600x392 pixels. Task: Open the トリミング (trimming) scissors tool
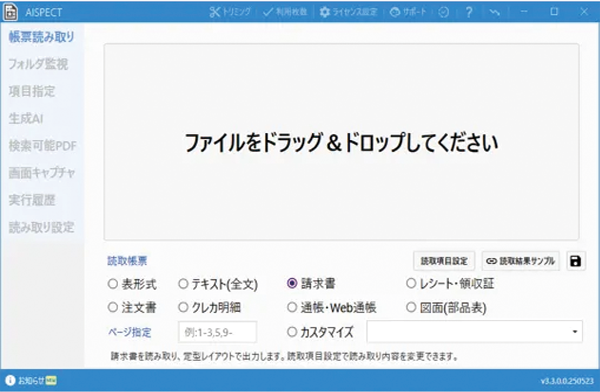pos(230,12)
